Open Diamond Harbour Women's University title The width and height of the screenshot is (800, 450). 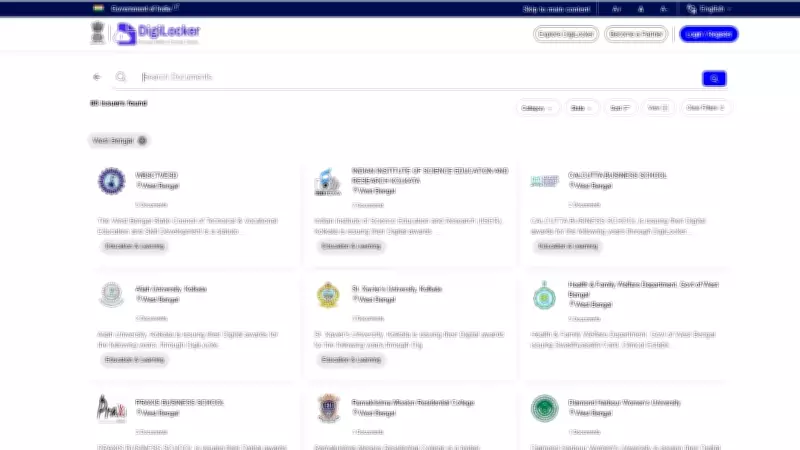click(624, 403)
